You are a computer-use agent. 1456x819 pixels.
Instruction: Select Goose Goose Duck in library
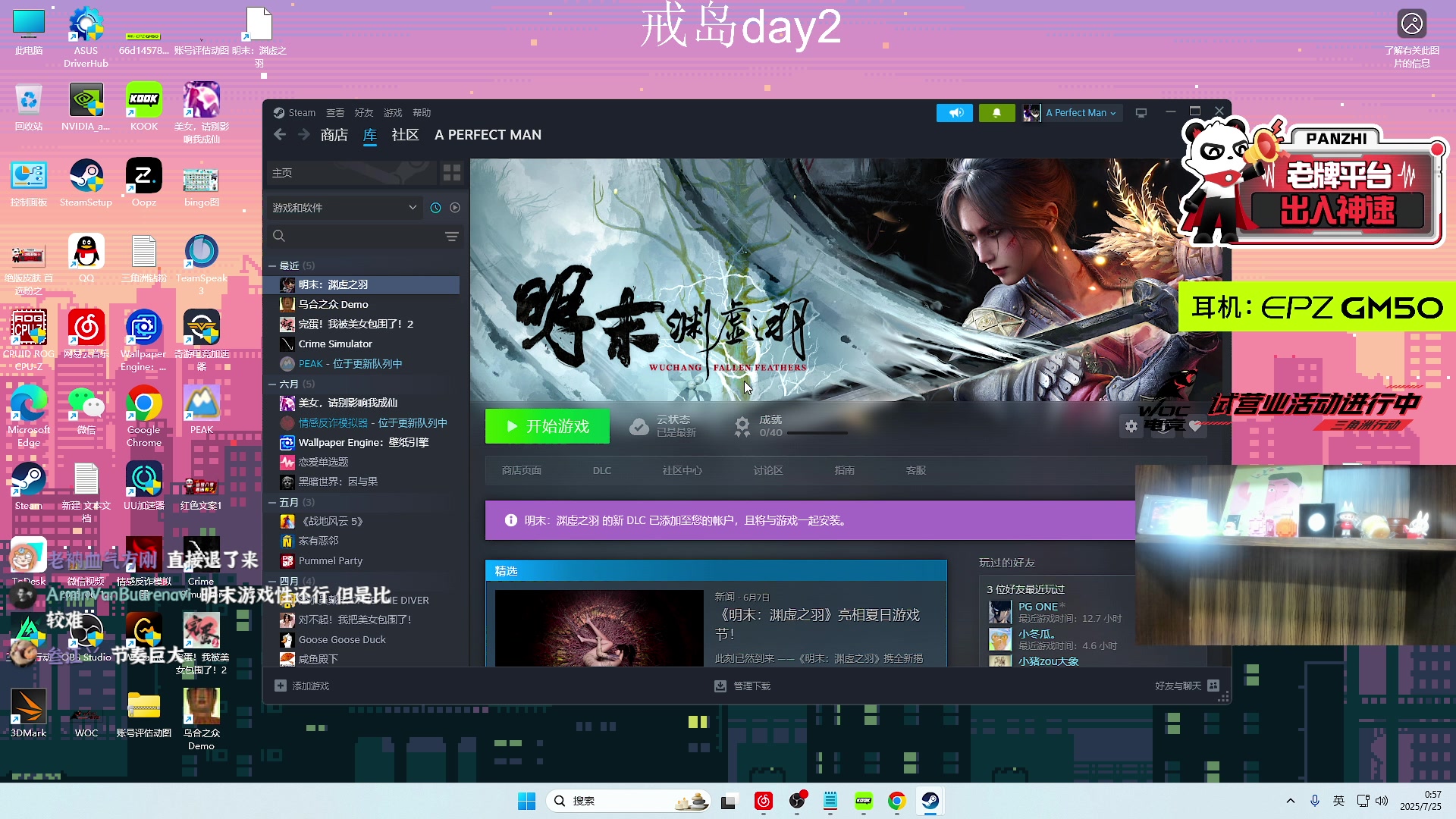pyautogui.click(x=364, y=639)
